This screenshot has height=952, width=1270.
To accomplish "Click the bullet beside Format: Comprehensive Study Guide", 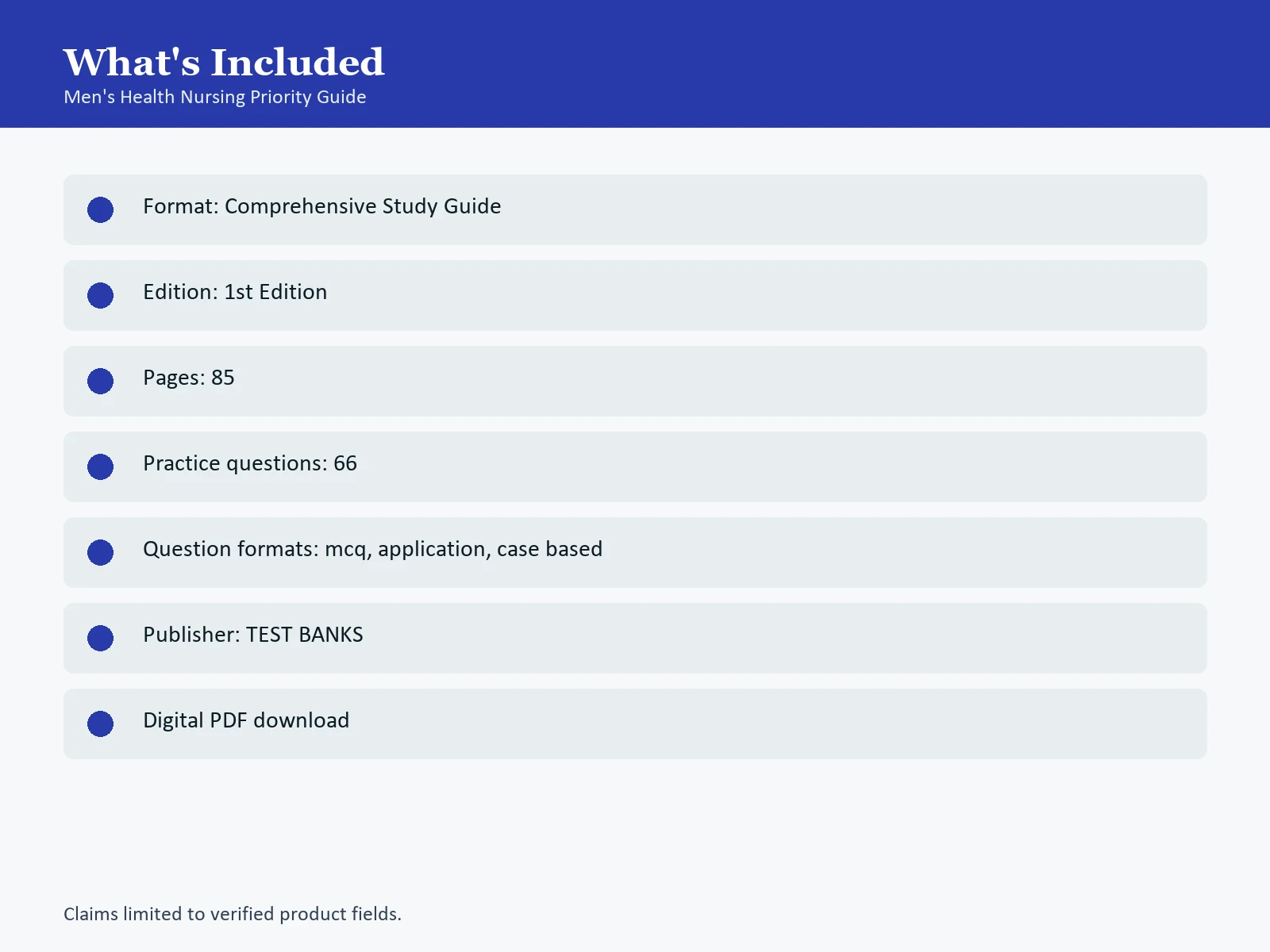I will [100, 209].
